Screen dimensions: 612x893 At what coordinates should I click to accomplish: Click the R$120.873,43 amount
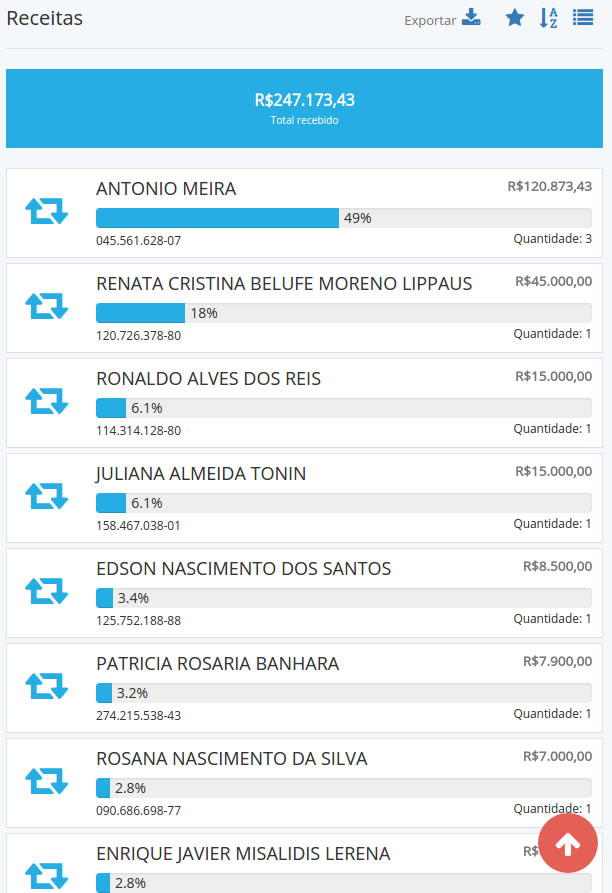pos(549,187)
